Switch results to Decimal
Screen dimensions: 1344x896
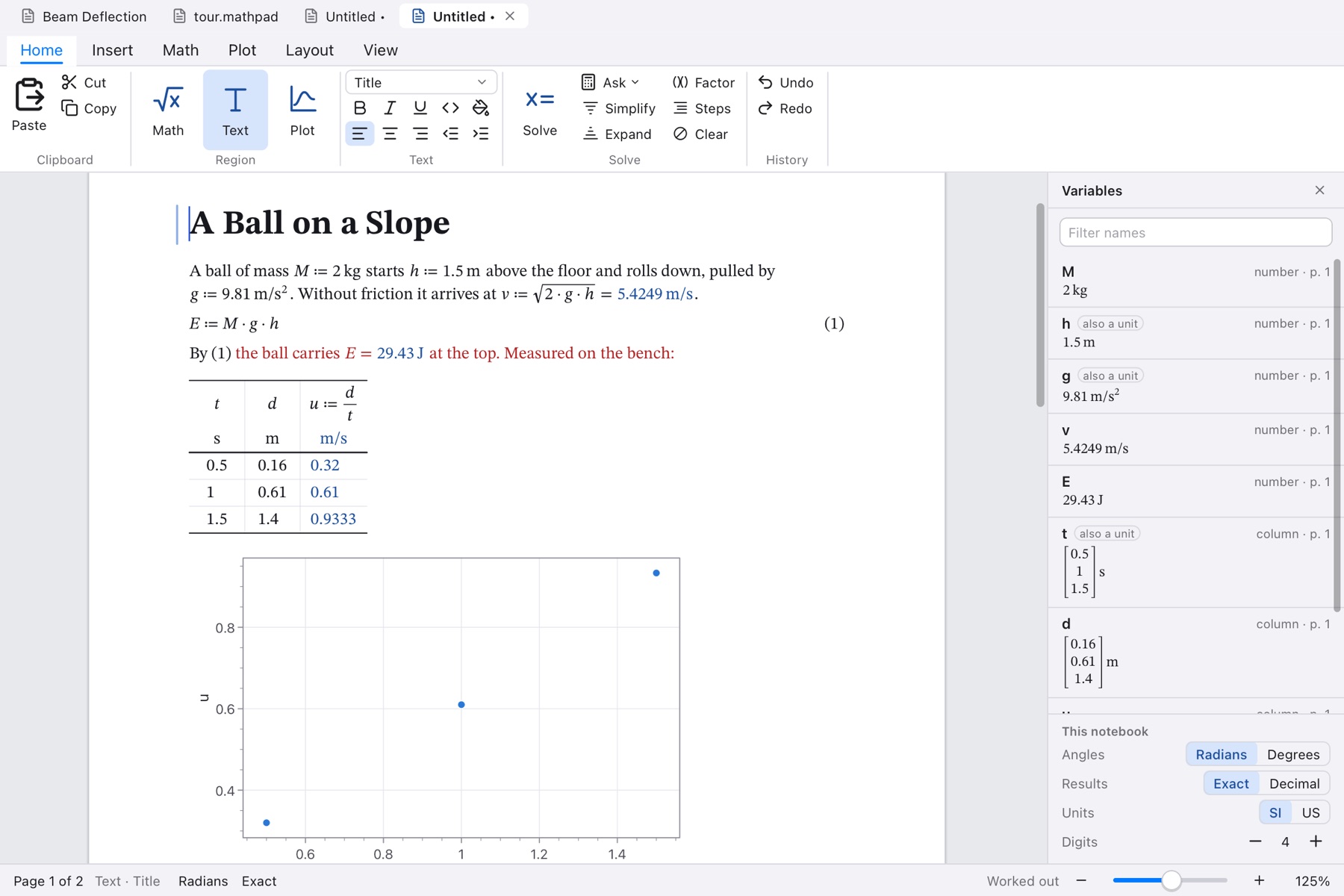(x=1294, y=783)
